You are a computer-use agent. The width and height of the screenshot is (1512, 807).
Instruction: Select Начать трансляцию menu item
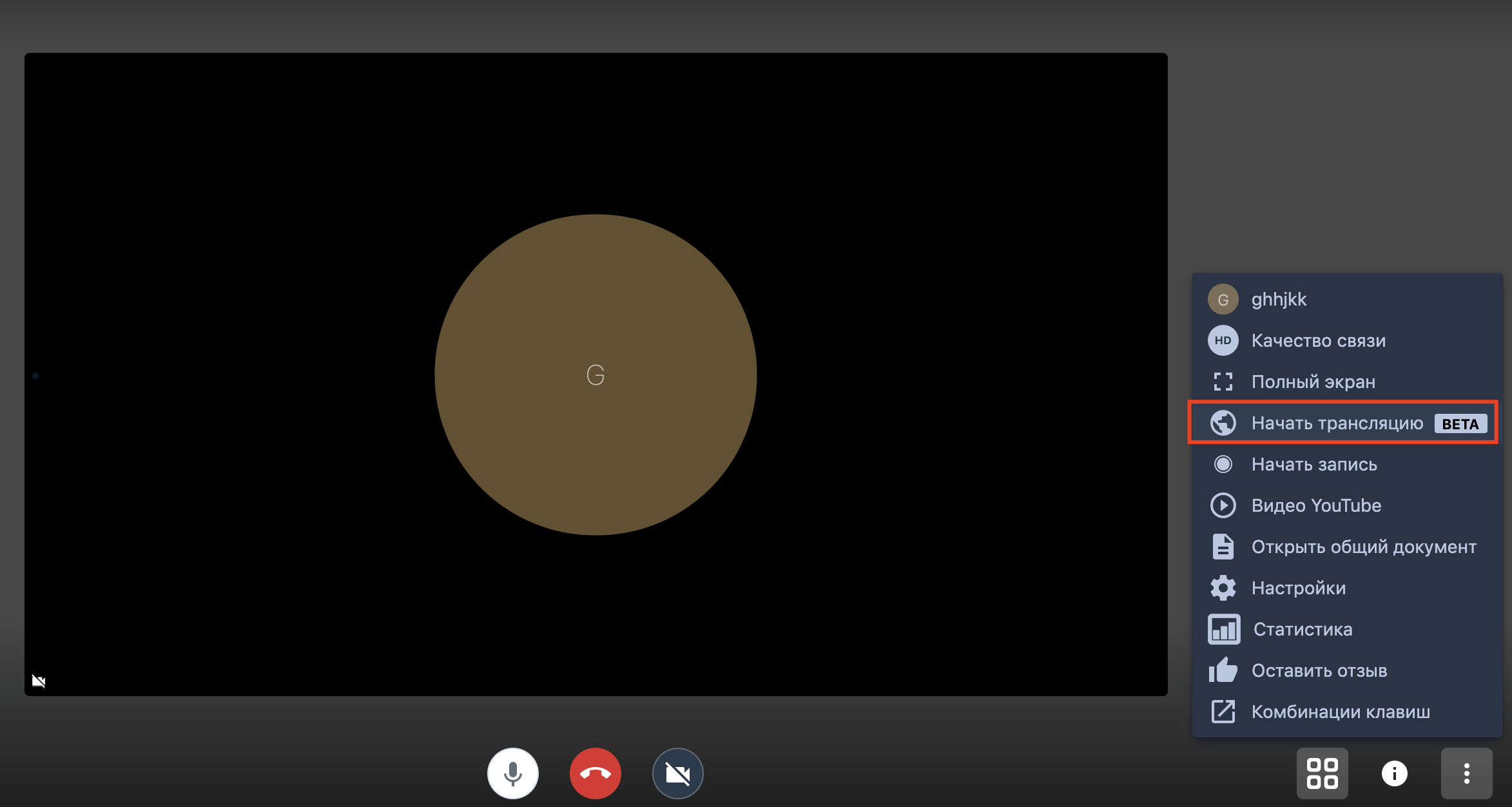1337,423
